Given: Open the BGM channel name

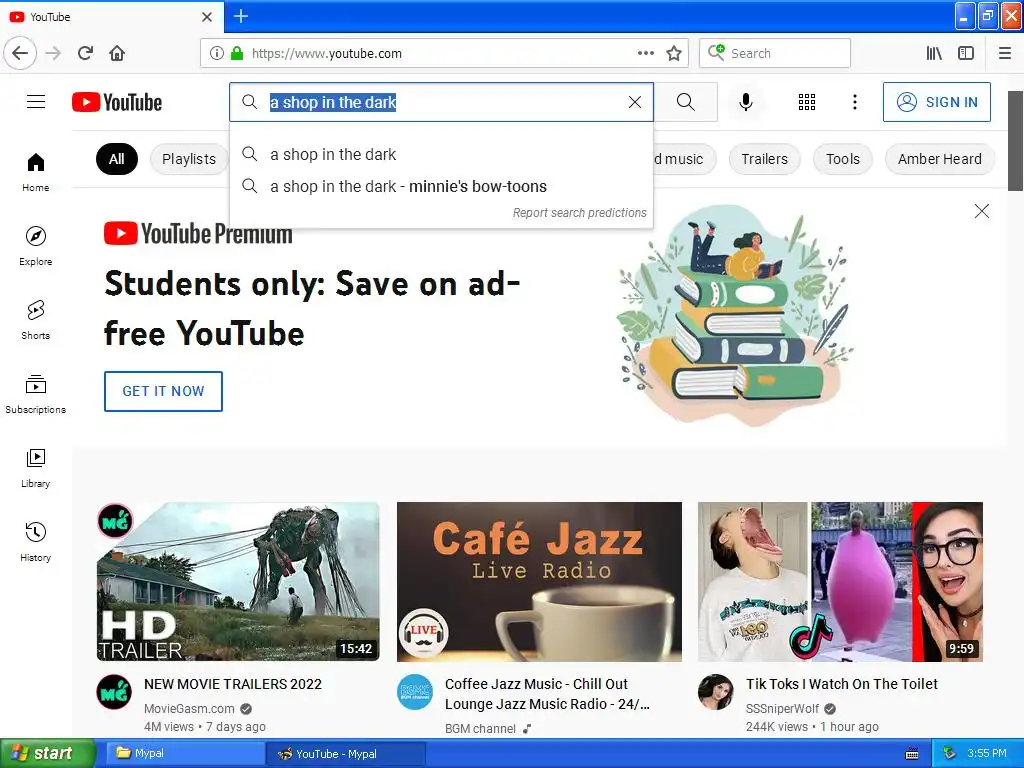Looking at the screenshot, I should (481, 728).
